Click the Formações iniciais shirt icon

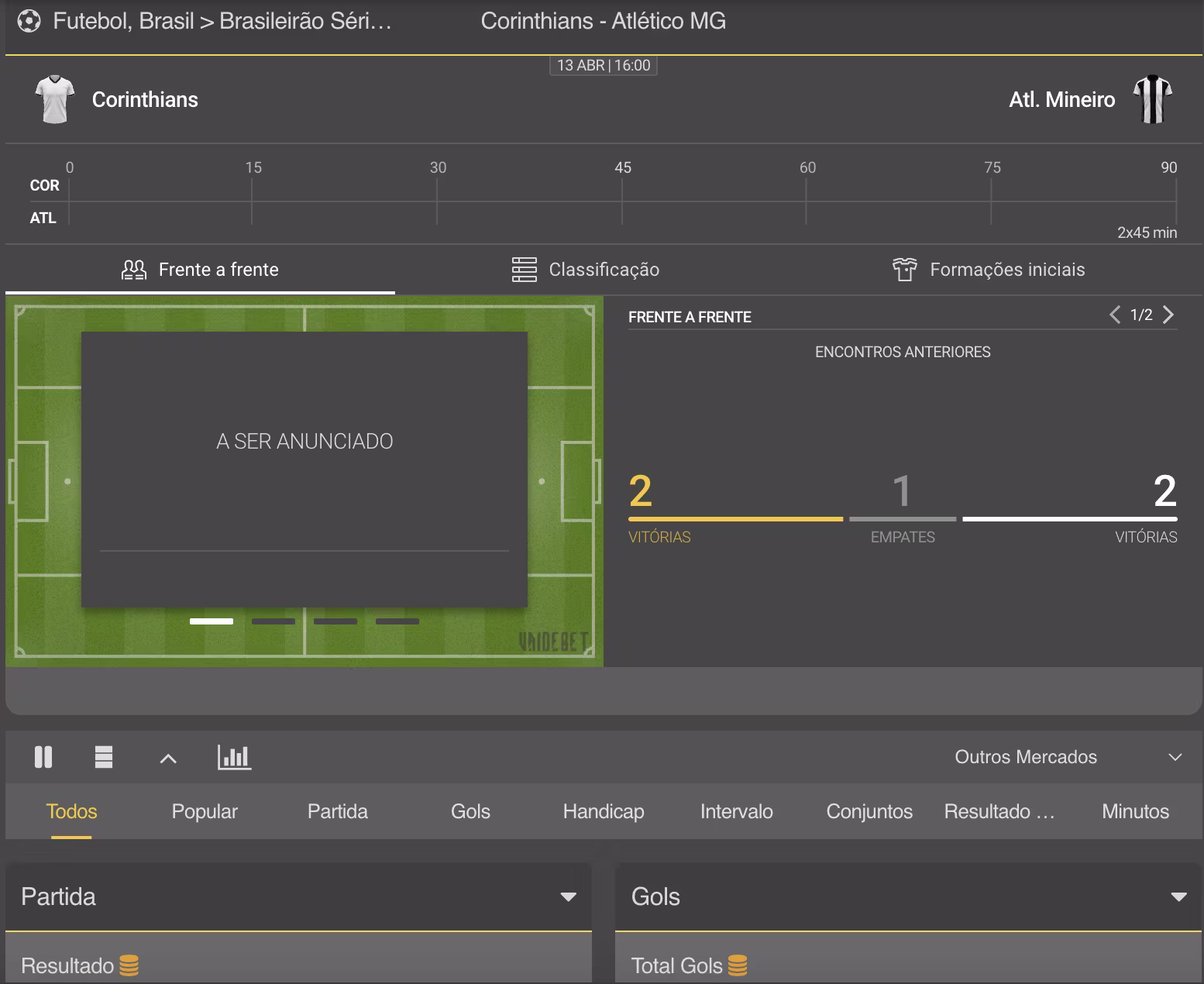click(904, 270)
